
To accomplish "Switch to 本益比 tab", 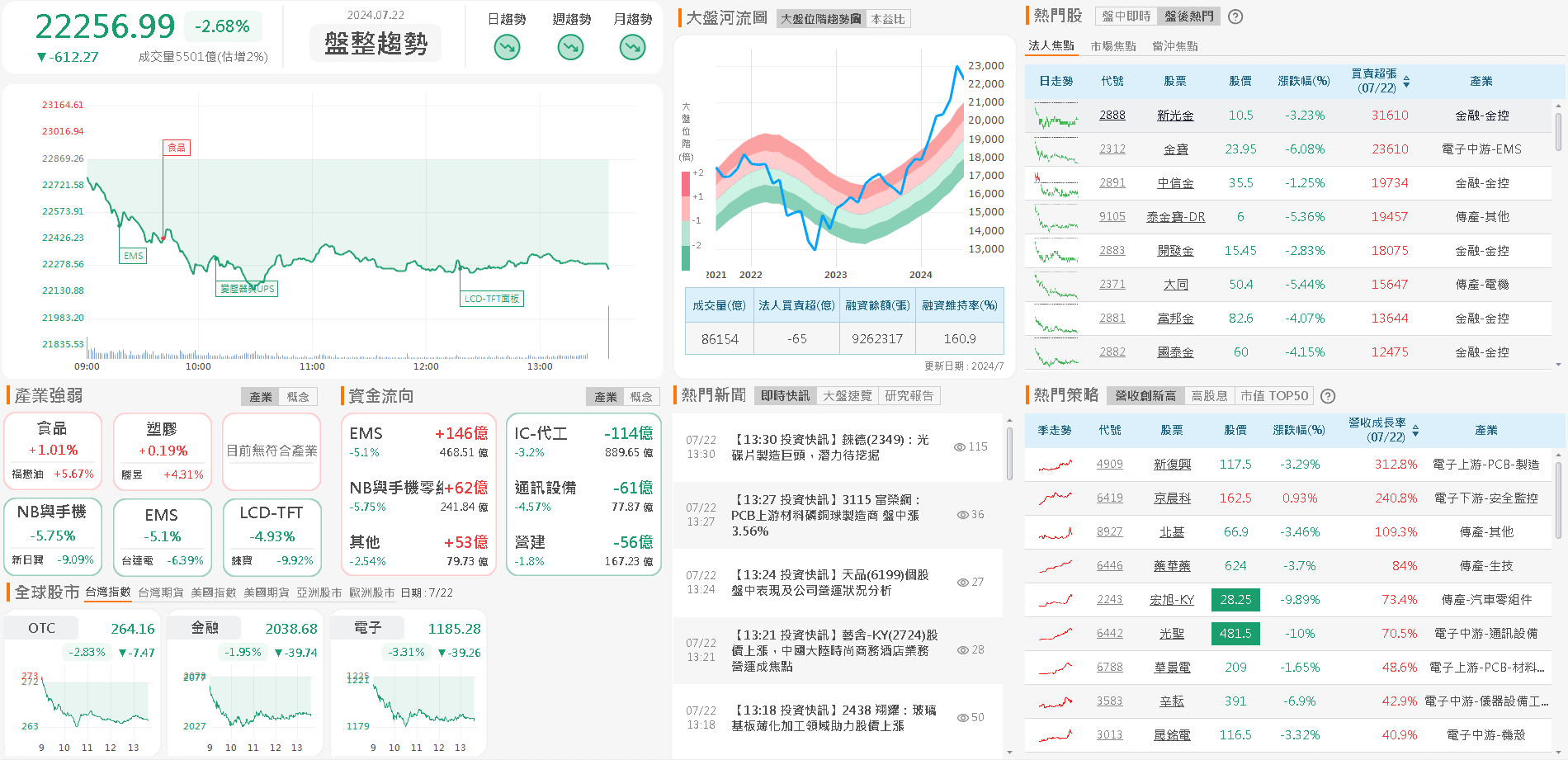I will pyautogui.click(x=888, y=18).
